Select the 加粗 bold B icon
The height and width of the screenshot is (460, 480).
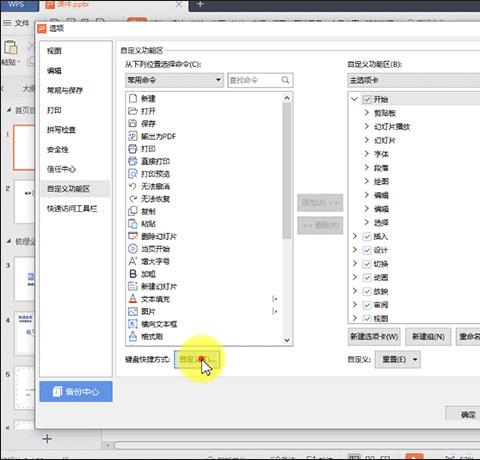(x=133, y=274)
